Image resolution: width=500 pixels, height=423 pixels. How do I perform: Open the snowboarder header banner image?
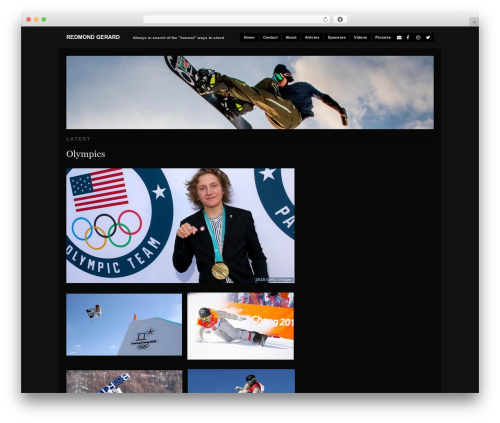(x=250, y=92)
